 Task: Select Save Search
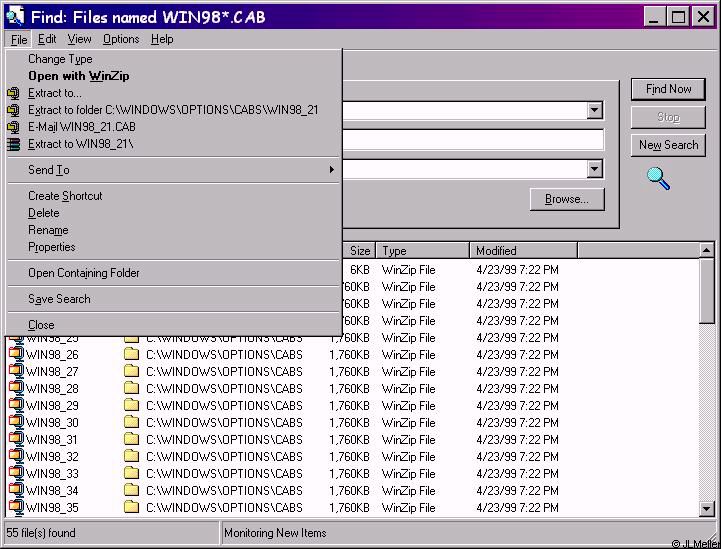coord(174,299)
